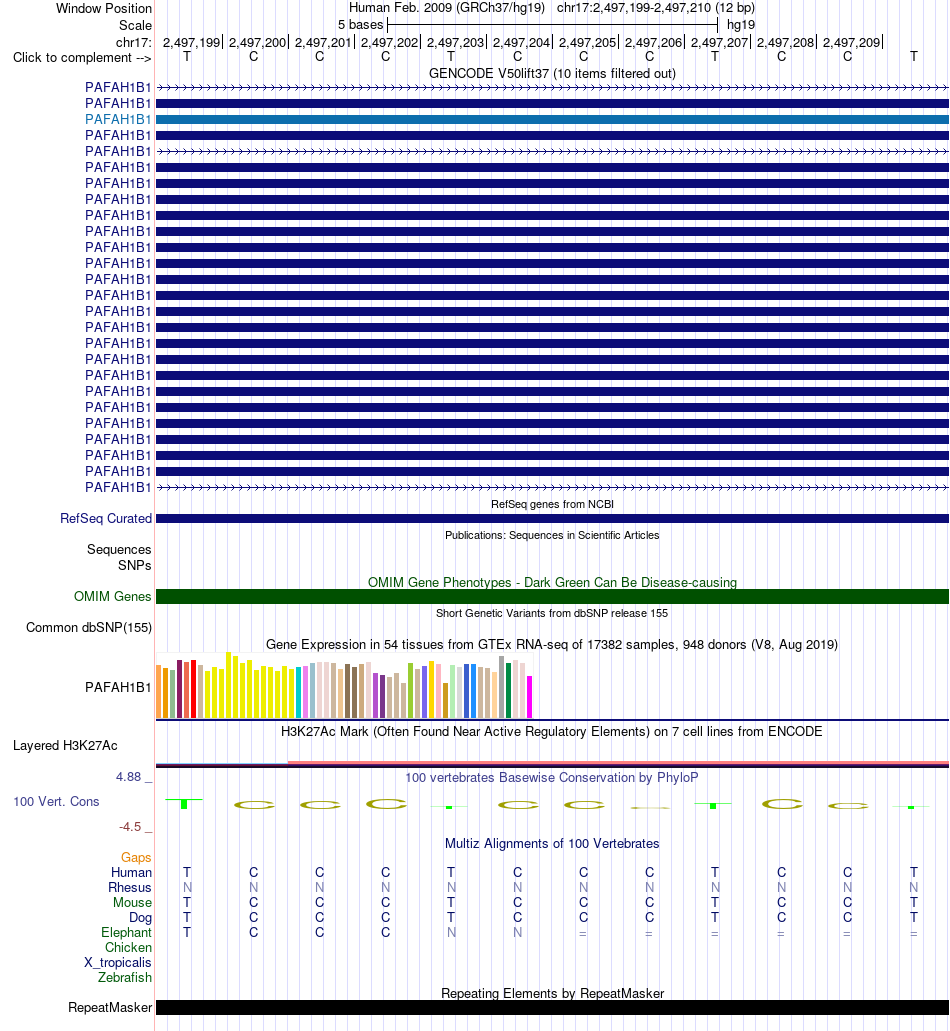
Task: Open the 'H3K27Ac Mark' ENCODE track title
Action: pyautogui.click(x=552, y=732)
